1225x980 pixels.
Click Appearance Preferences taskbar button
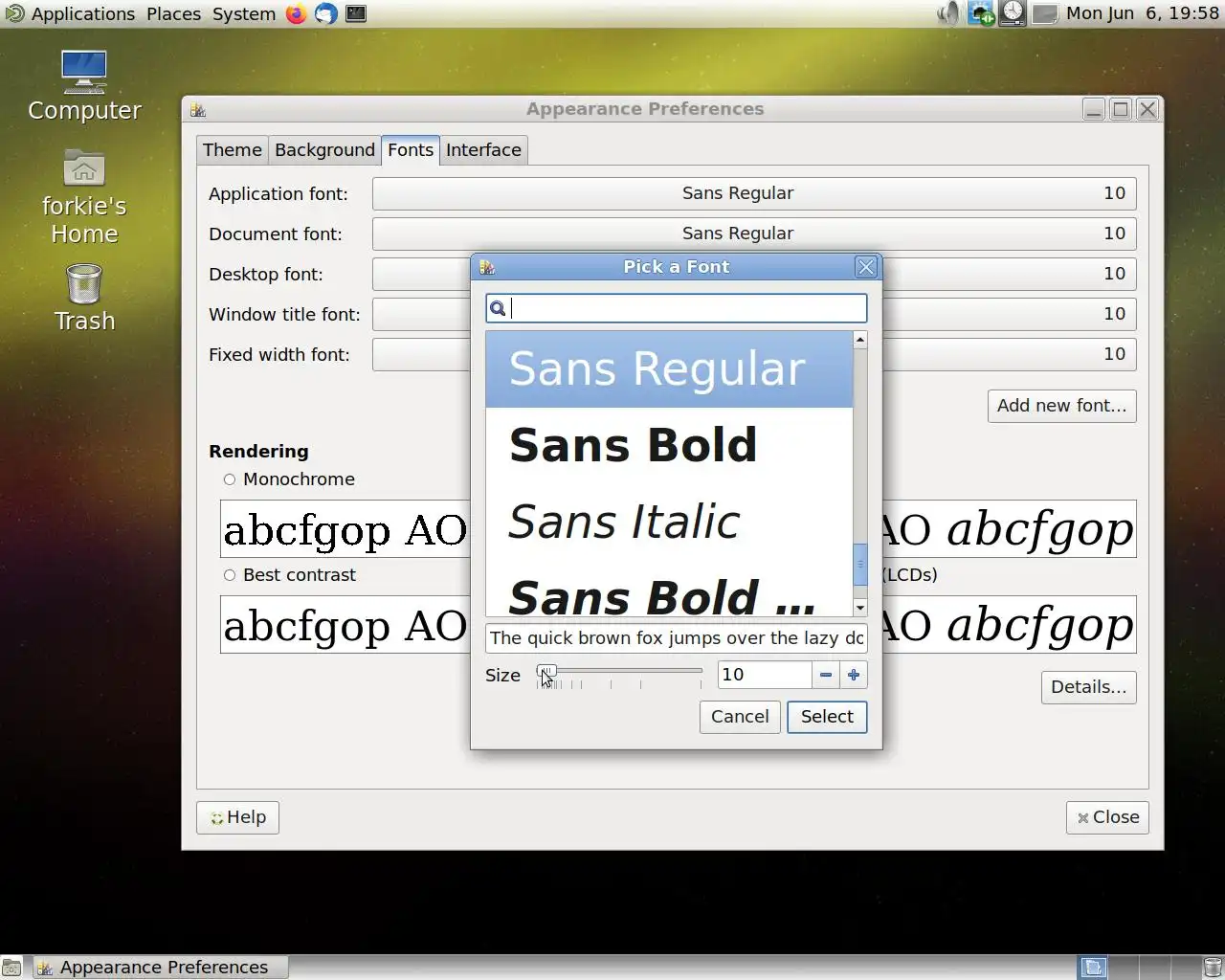click(158, 968)
